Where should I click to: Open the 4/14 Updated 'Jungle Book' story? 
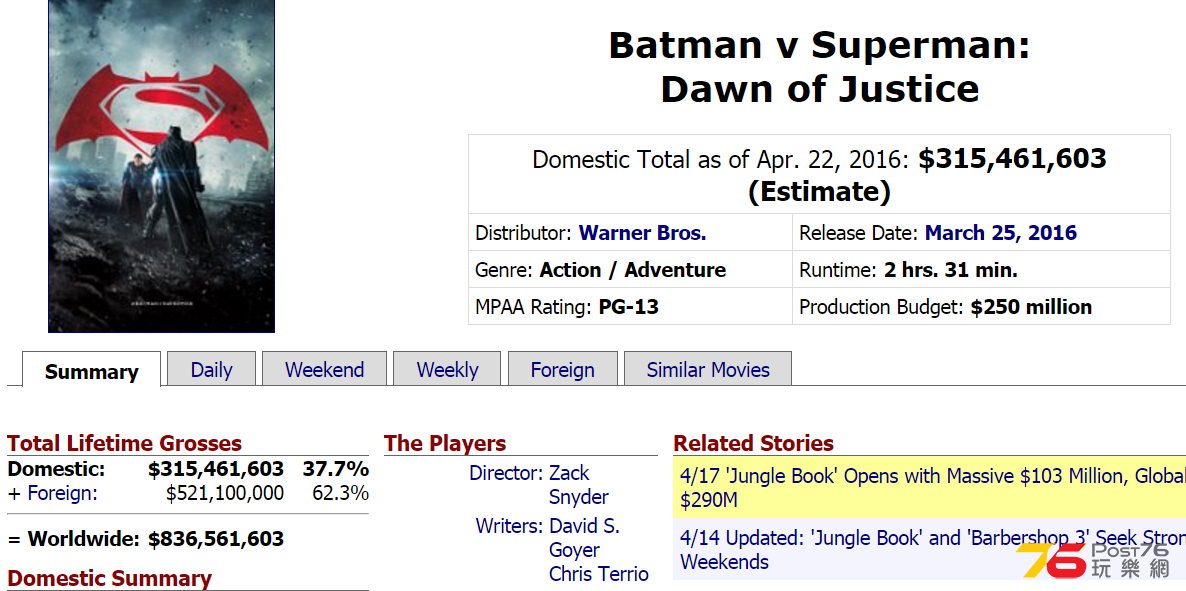point(930,549)
